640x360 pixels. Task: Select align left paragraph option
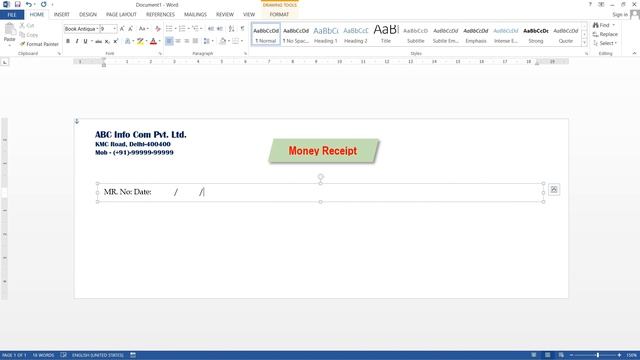coord(169,41)
